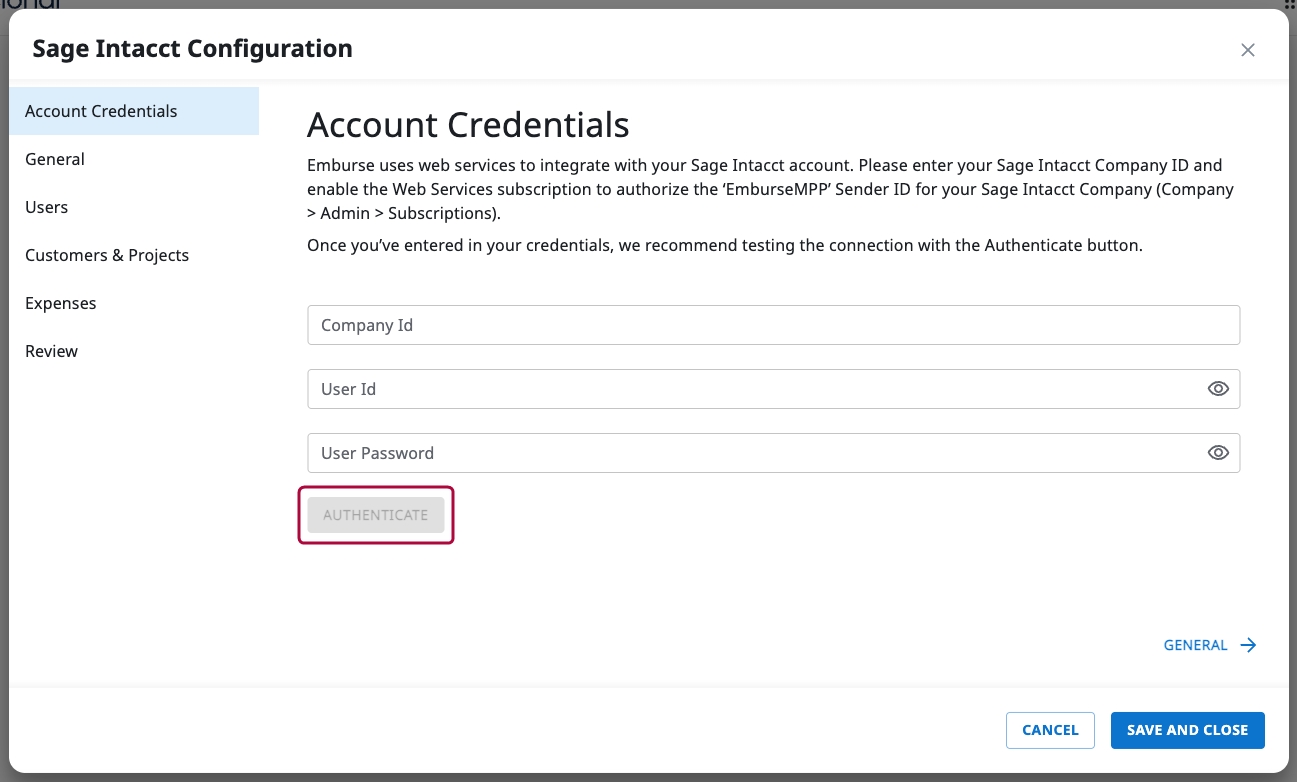Close the Sage Intacct Configuration dialog
Screen dimensions: 1297x782
tap(1247, 50)
